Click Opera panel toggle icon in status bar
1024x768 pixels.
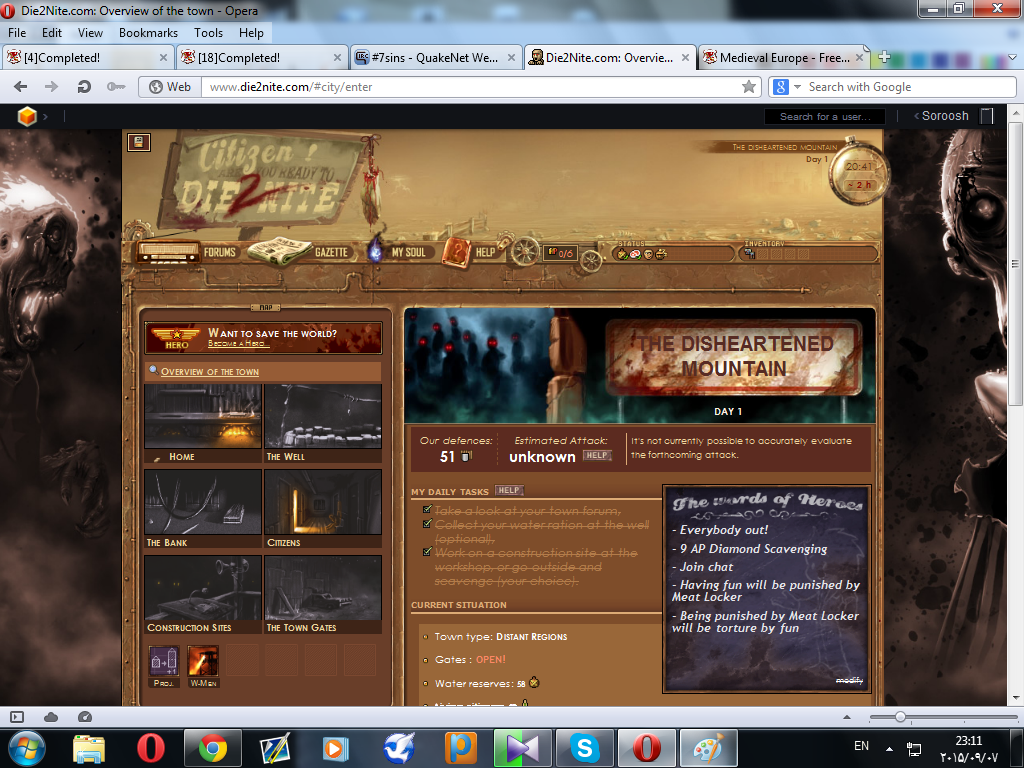click(17, 717)
